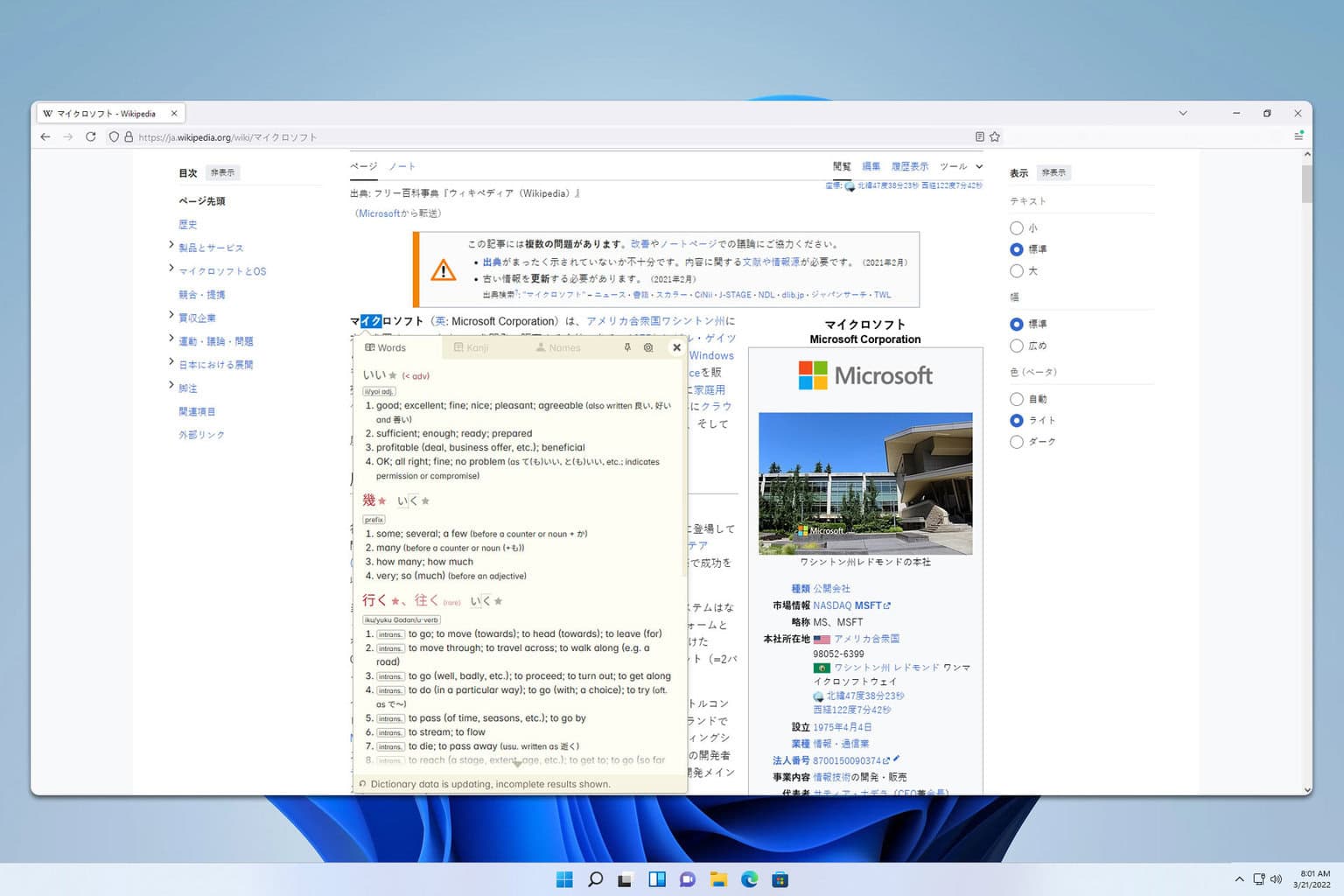
Task: Jump to 外部リンク section
Action: pos(202,435)
